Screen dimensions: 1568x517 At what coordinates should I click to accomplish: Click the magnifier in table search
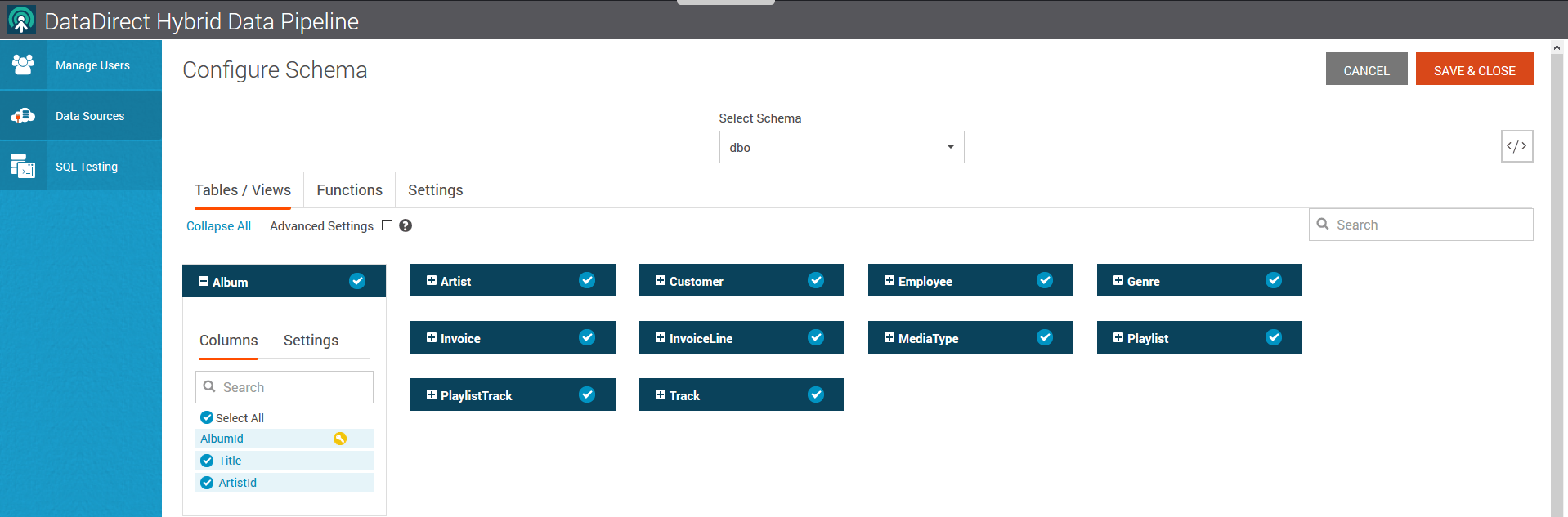pos(1323,224)
